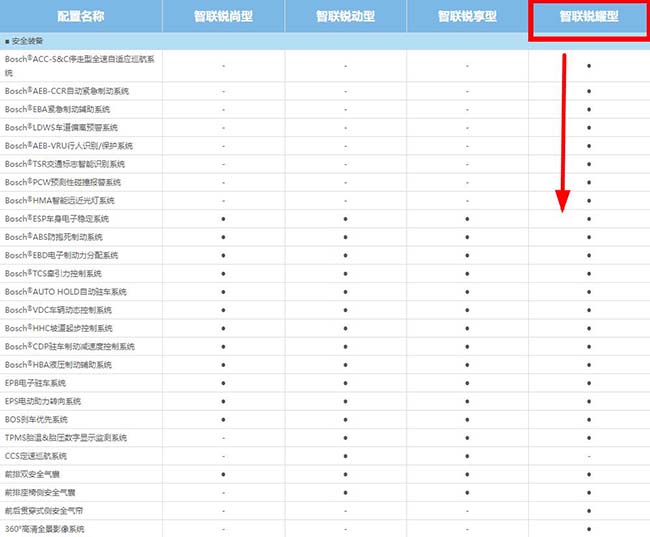Click the 配置名称 column header

(80, 16)
